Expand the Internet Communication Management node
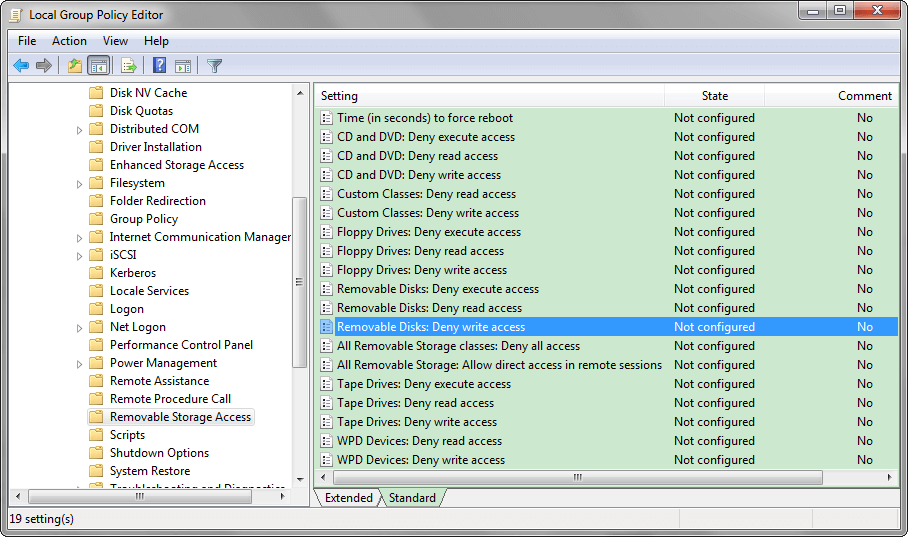Viewport: 908px width, 537px height. click(x=79, y=238)
